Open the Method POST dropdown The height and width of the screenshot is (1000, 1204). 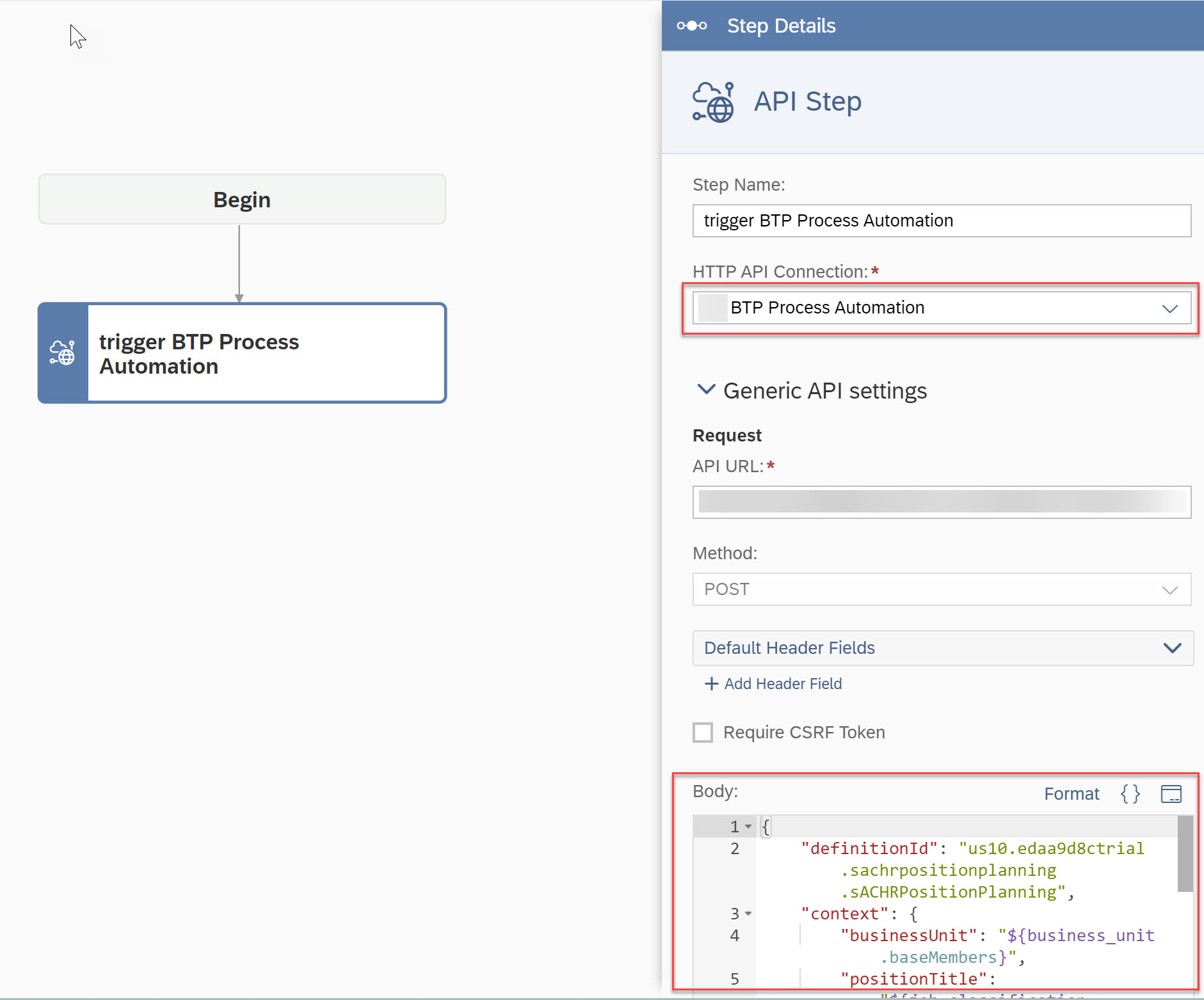pos(1169,590)
